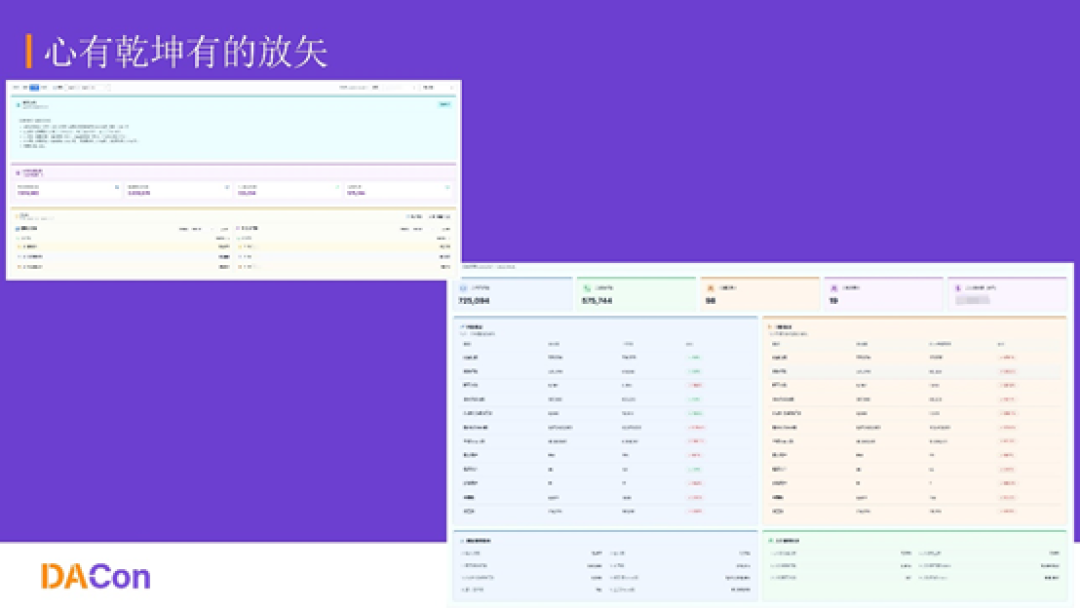Click the icon on the first purple-value KPI card

[116, 187]
